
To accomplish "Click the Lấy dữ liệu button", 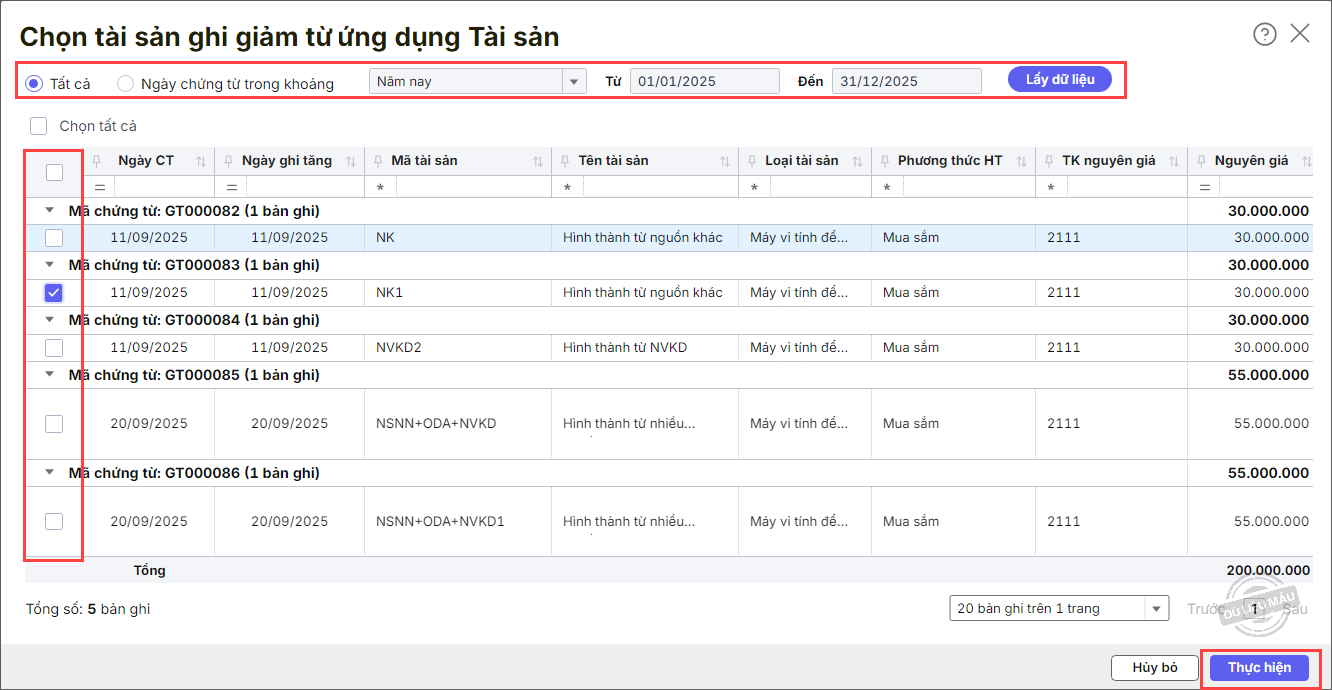I will click(1060, 80).
